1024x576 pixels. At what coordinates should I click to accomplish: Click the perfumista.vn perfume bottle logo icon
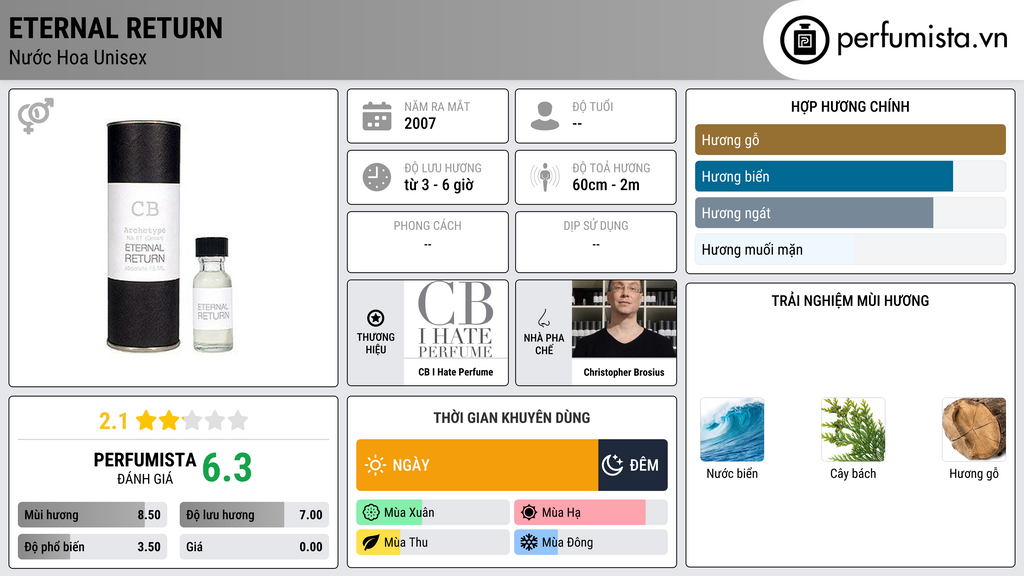click(x=804, y=40)
